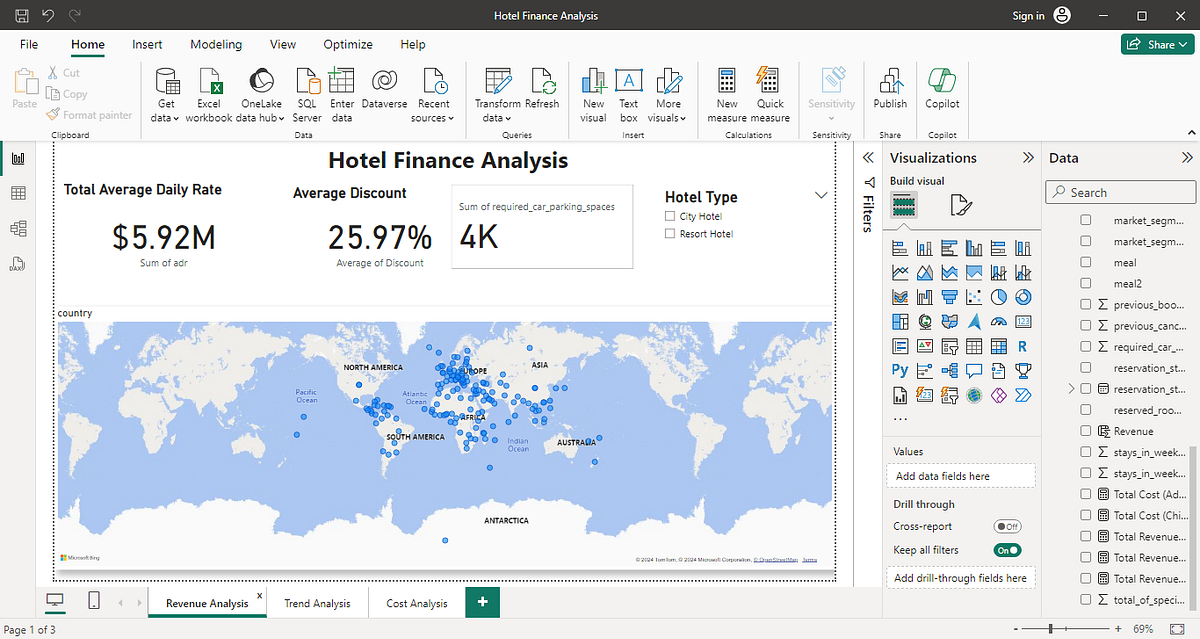
Task: Switch to Table view in left sidebar
Action: [x=18, y=193]
